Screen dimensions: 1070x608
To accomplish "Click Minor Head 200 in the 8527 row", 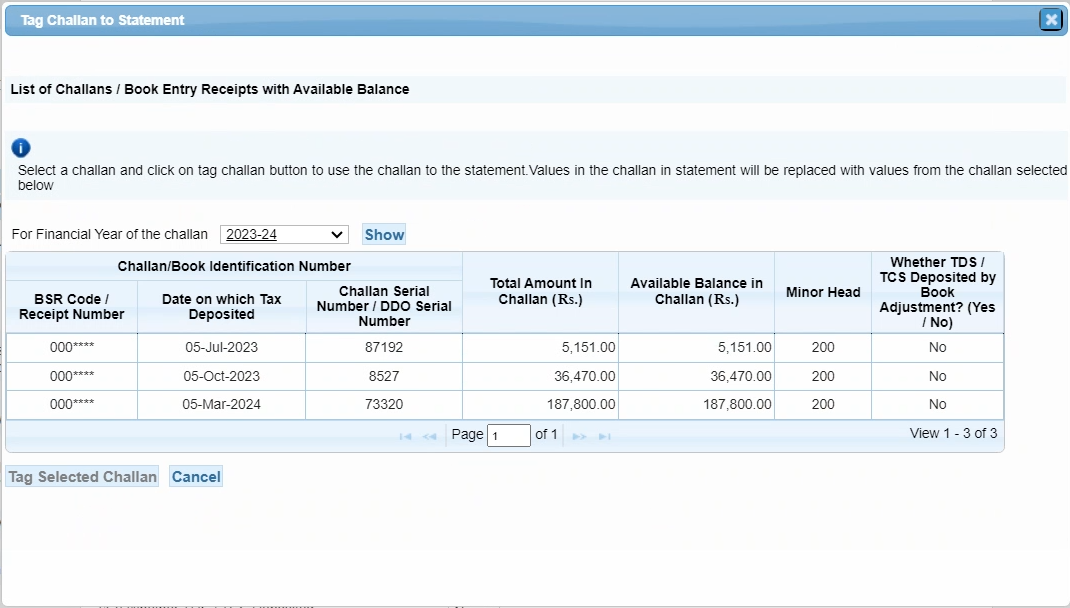I will click(x=823, y=376).
